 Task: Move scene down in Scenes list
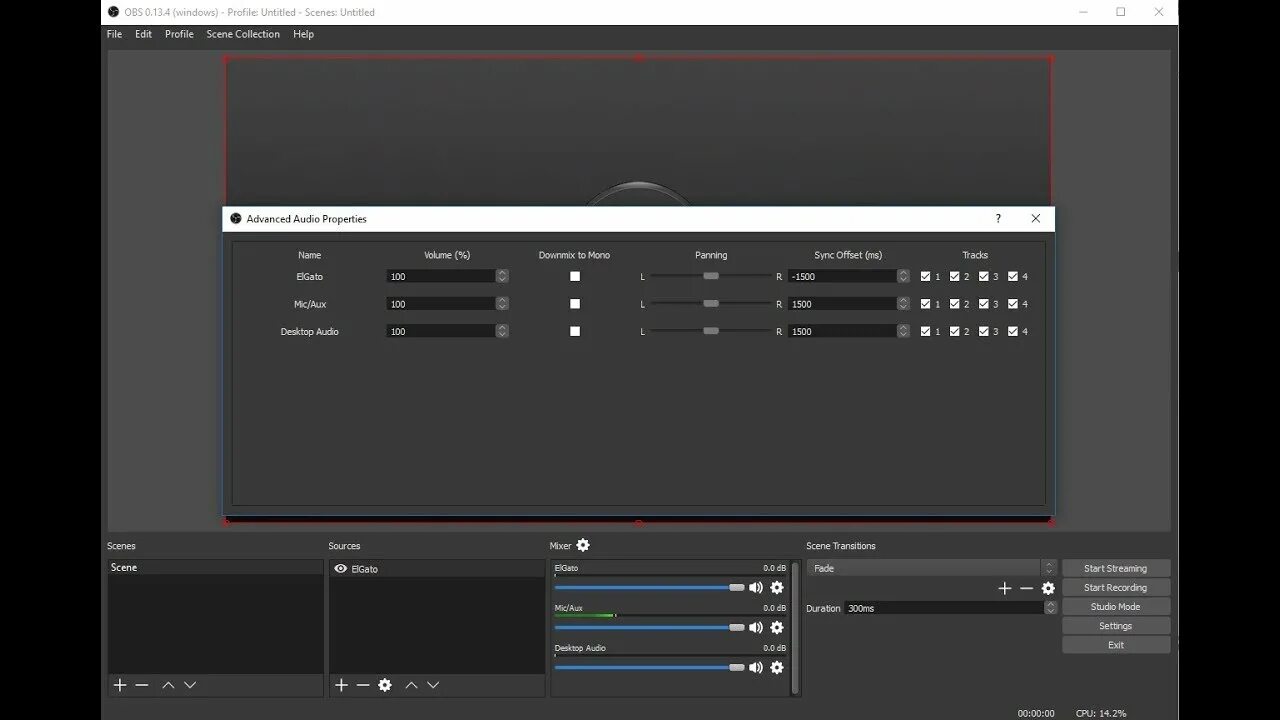tap(190, 685)
